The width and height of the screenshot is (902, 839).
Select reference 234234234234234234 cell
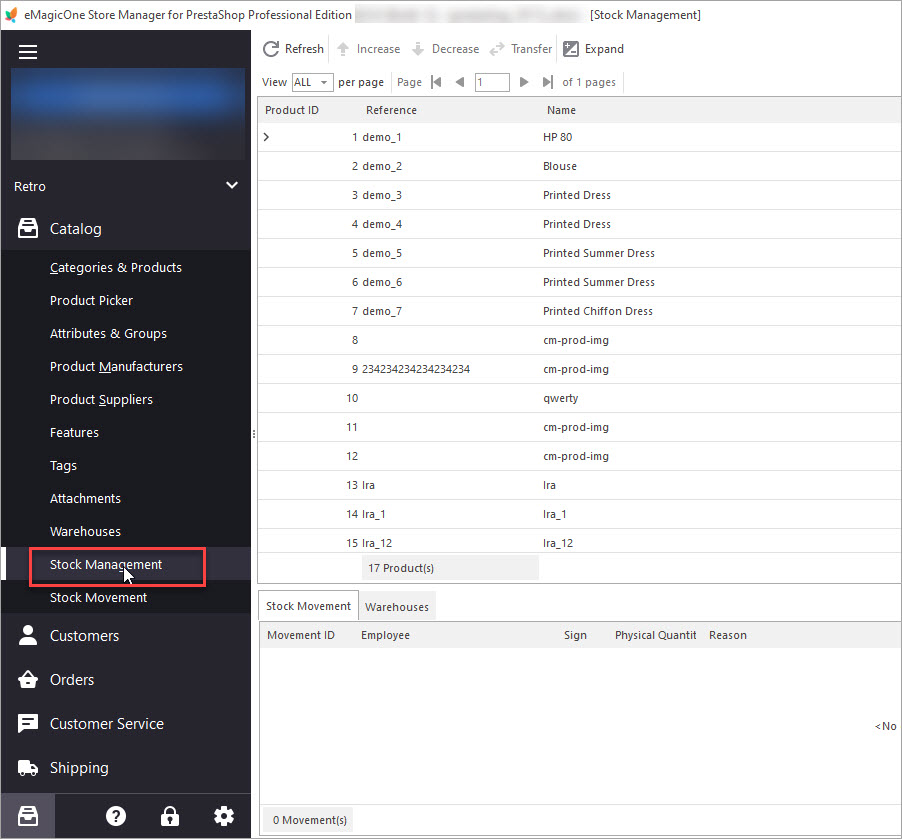click(x=416, y=369)
